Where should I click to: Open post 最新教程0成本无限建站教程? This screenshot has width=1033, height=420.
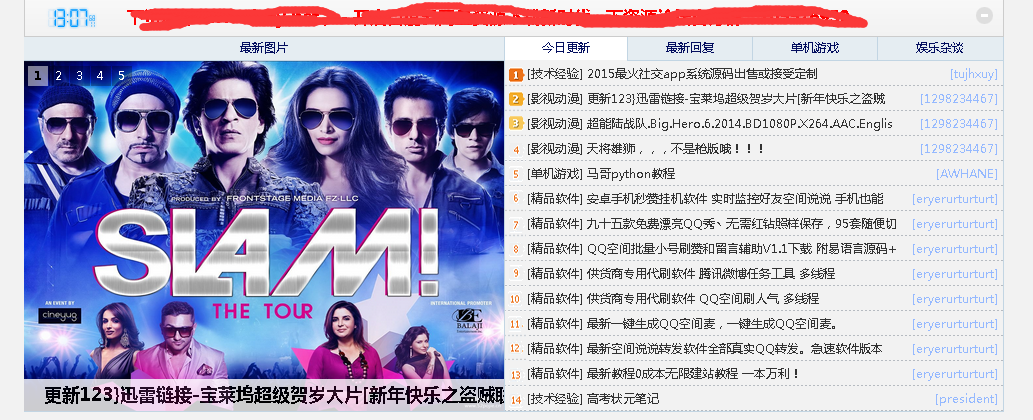(x=694, y=374)
